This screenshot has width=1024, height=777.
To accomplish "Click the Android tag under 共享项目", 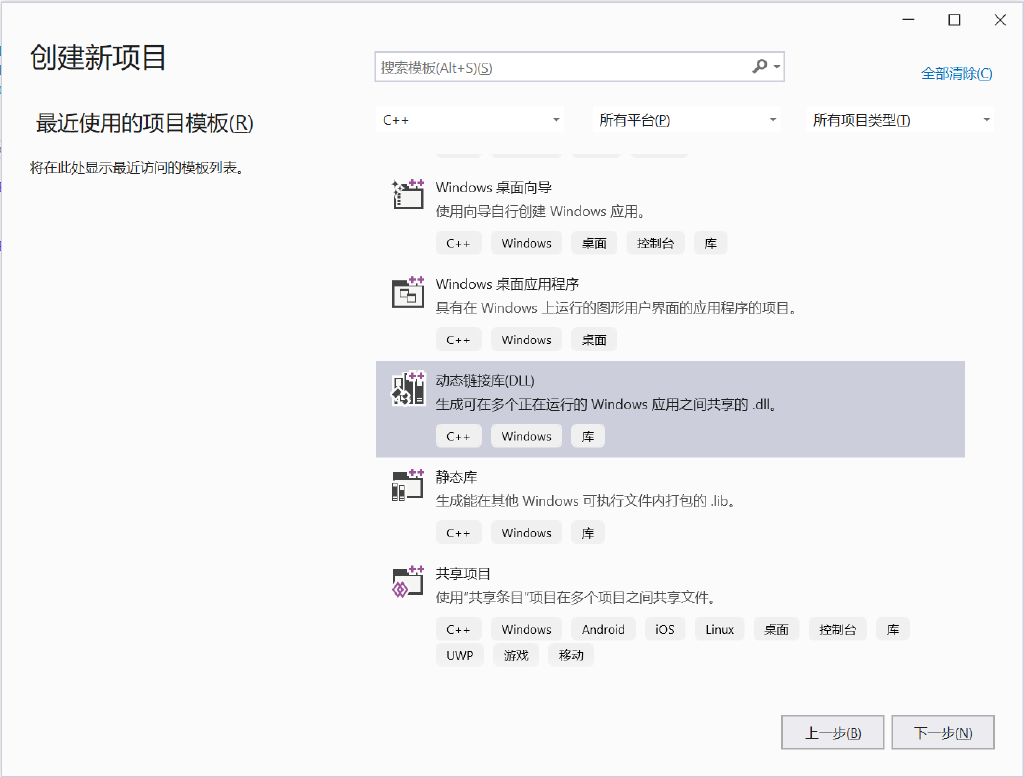I will point(603,628).
